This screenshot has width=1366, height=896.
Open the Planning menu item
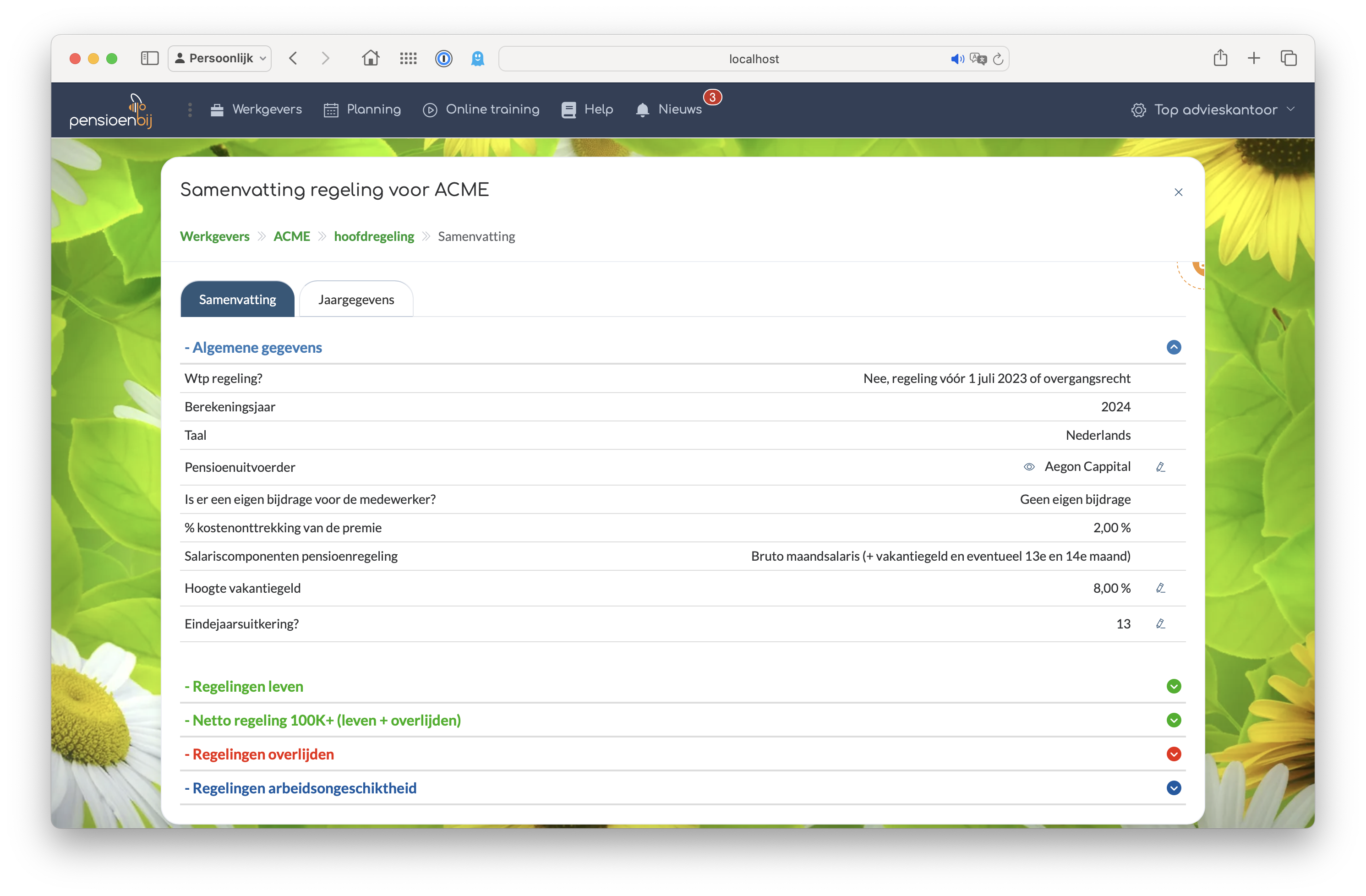tap(362, 109)
